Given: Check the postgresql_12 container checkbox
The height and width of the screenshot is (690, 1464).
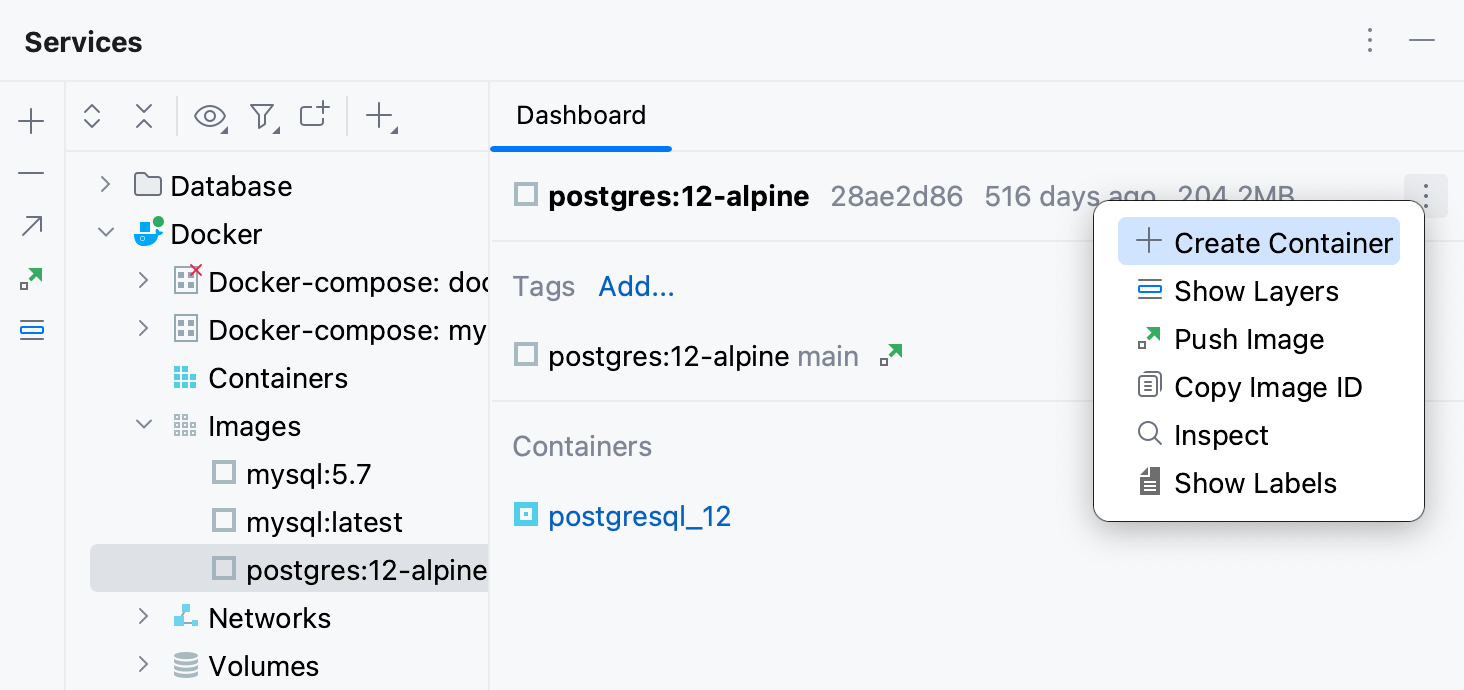Looking at the screenshot, I should click(526, 515).
